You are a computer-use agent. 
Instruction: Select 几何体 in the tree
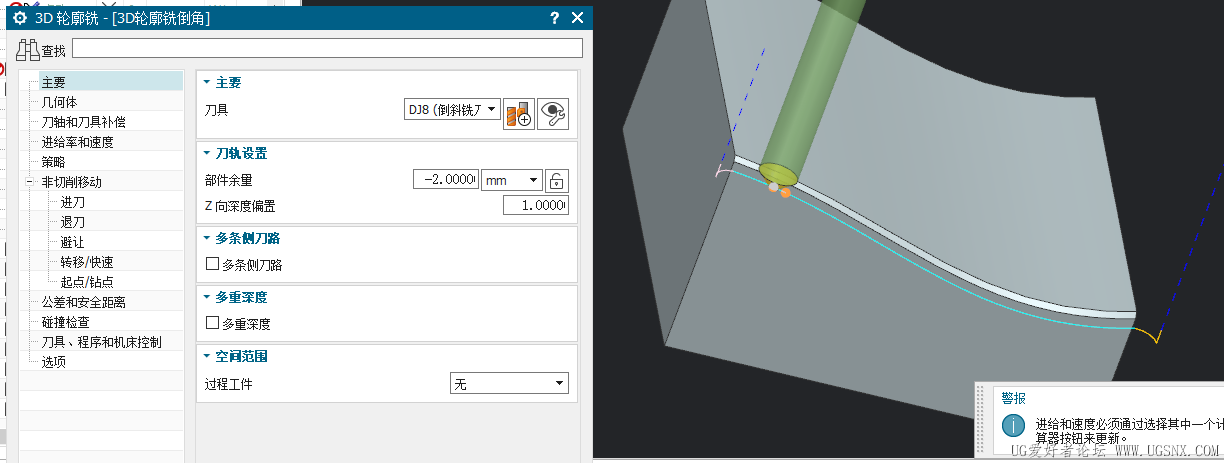coord(59,102)
